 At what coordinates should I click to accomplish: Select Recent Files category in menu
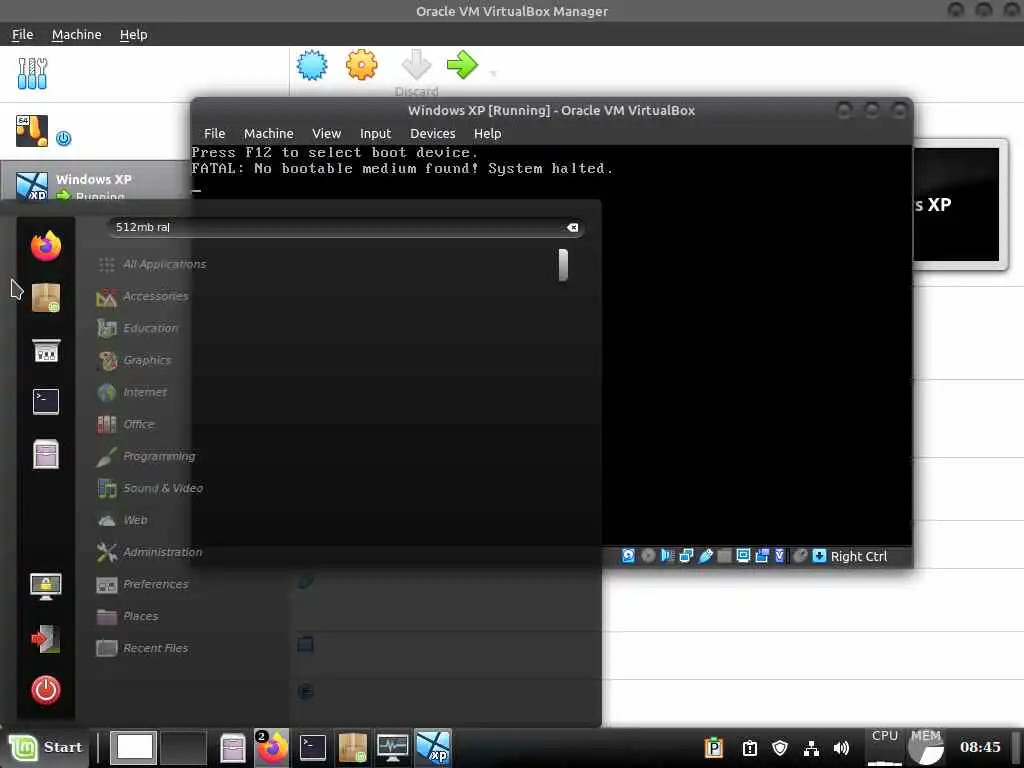click(x=142, y=648)
